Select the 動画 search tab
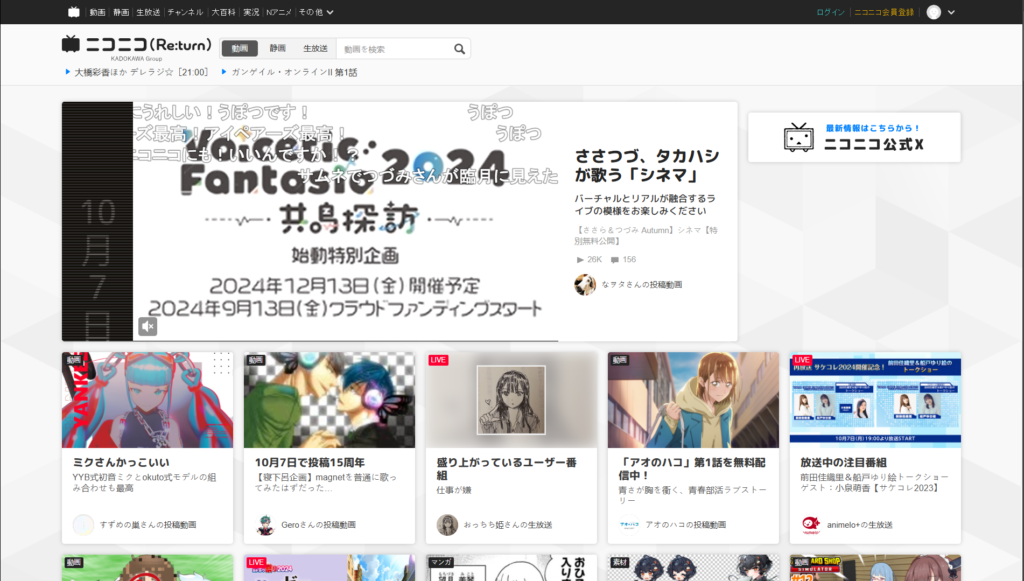The width and height of the screenshot is (1024, 581). (x=240, y=48)
